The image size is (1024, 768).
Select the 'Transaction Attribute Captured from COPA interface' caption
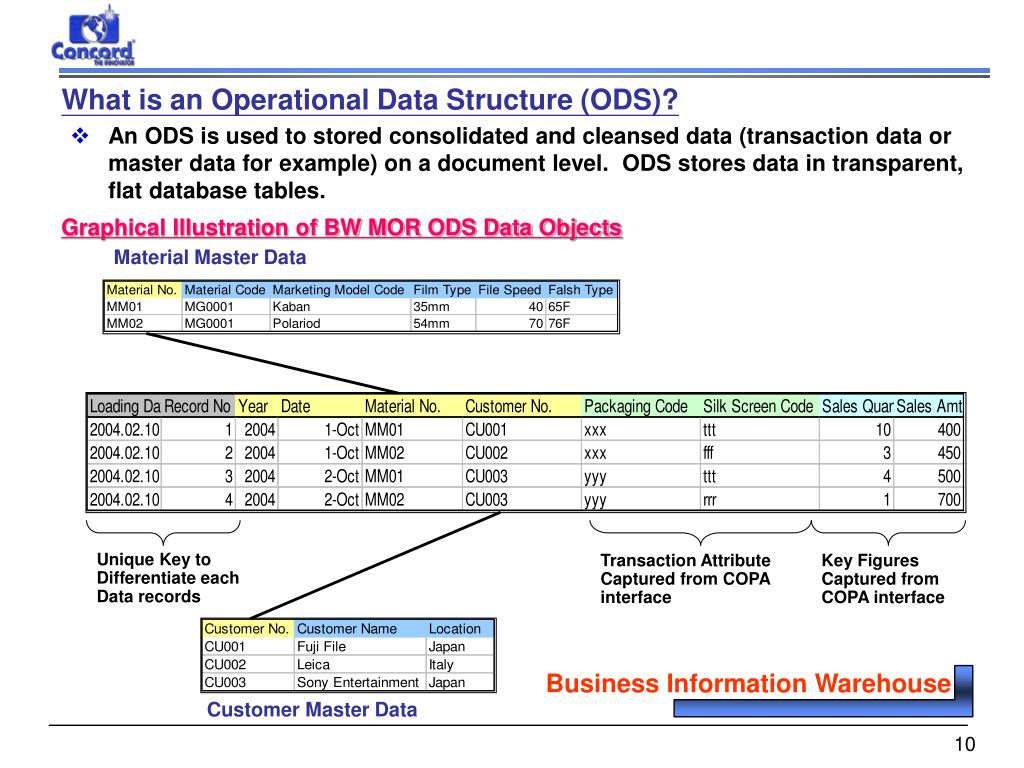[685, 579]
